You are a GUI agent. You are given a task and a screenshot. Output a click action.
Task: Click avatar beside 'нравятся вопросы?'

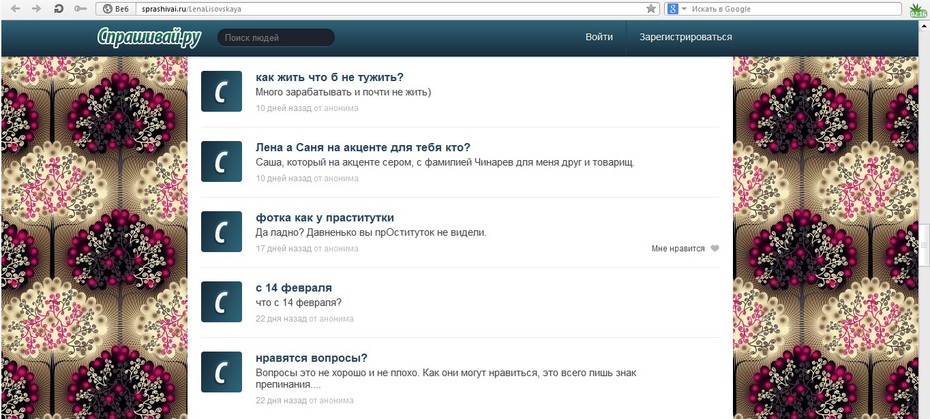tap(221, 372)
